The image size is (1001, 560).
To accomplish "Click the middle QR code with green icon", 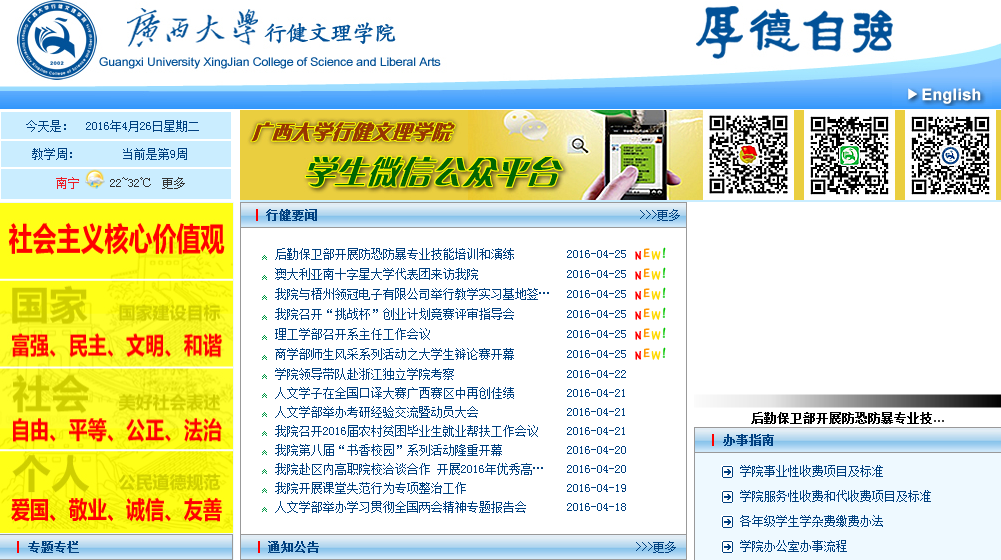I will tap(849, 155).
